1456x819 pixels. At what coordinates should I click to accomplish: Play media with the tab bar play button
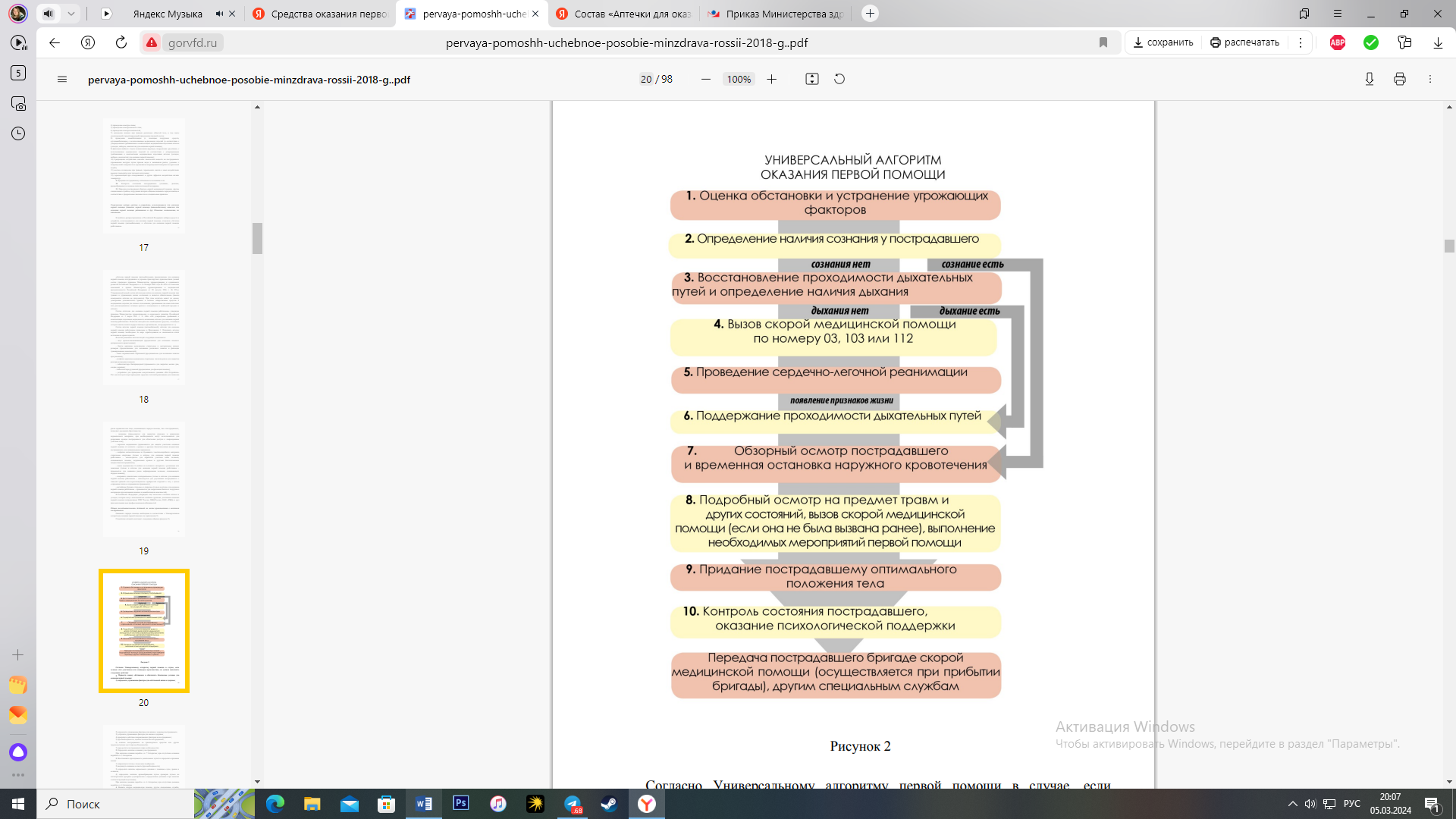click(x=106, y=14)
